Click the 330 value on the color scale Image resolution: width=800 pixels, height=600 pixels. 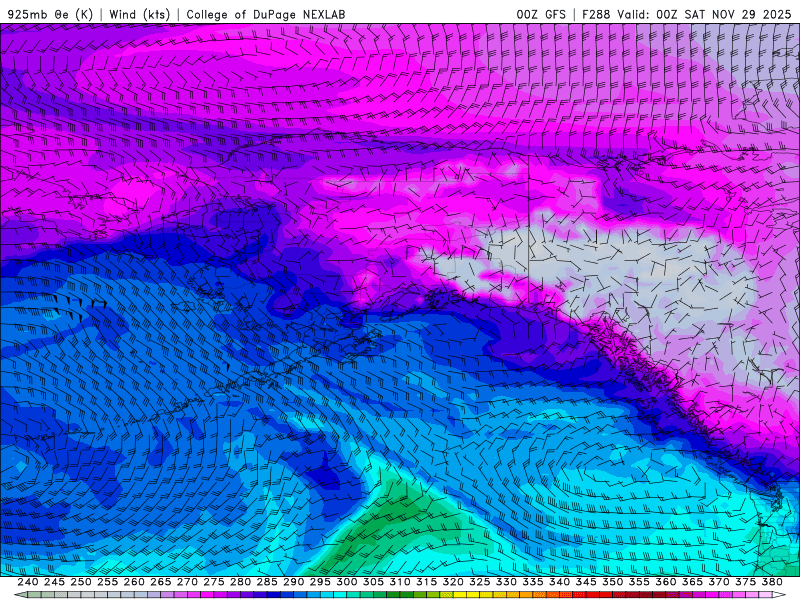click(x=506, y=582)
